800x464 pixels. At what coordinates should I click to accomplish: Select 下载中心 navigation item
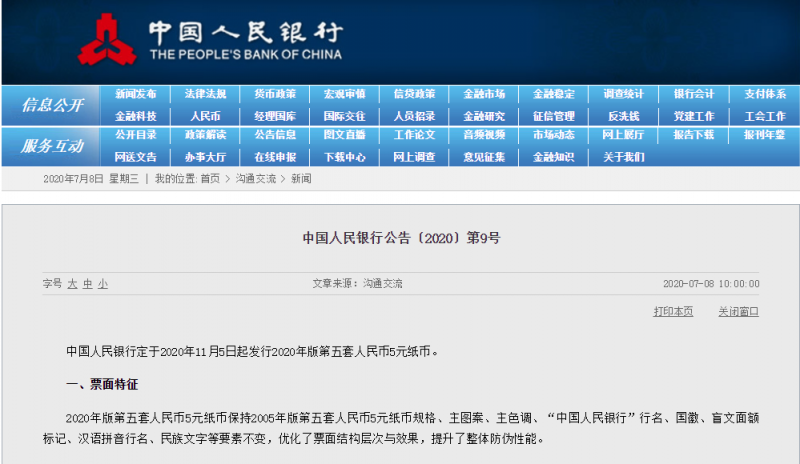click(x=344, y=157)
